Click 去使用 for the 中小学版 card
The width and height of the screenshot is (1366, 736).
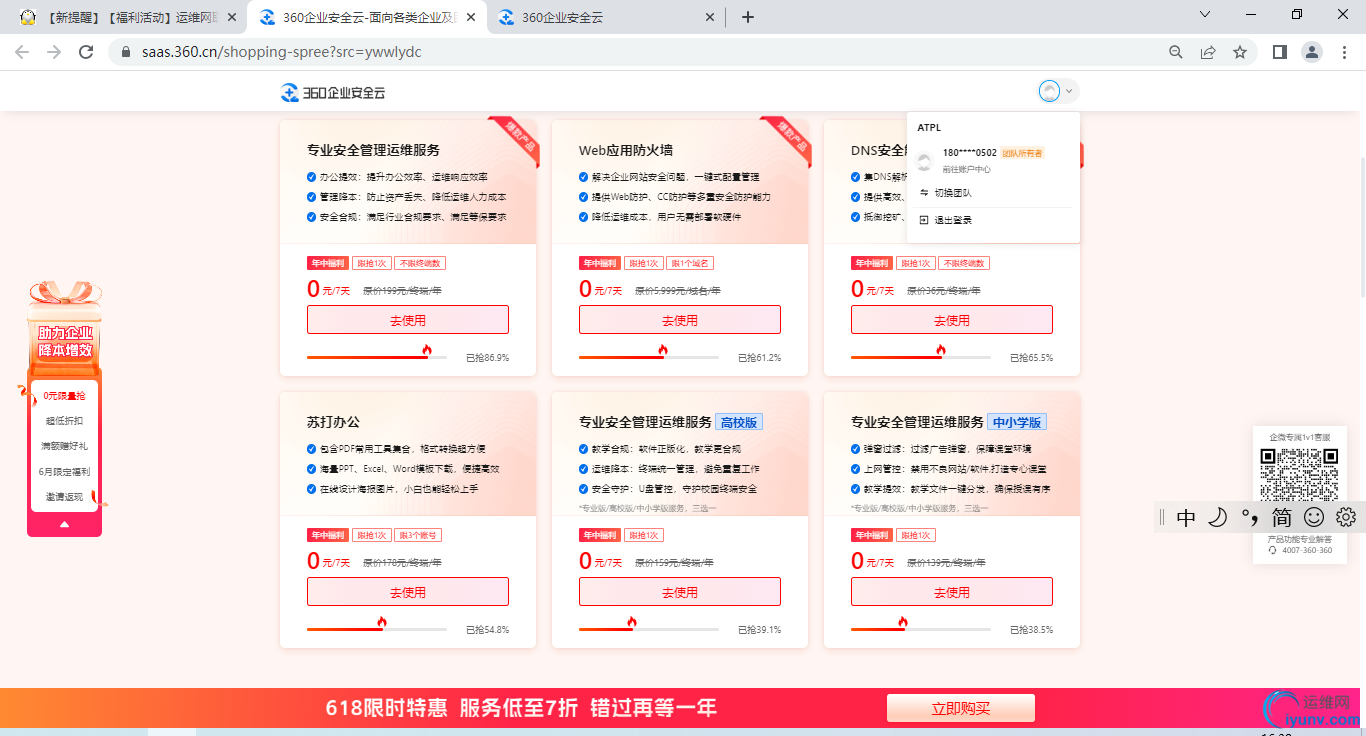(952, 592)
